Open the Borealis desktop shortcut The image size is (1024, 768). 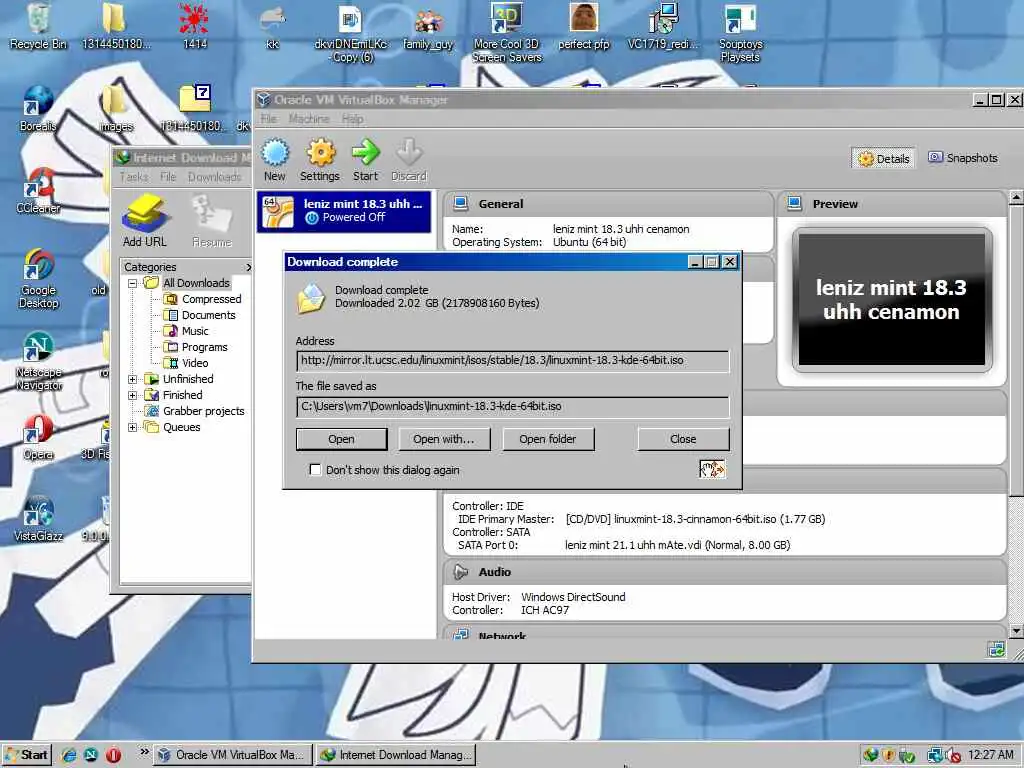click(38, 108)
